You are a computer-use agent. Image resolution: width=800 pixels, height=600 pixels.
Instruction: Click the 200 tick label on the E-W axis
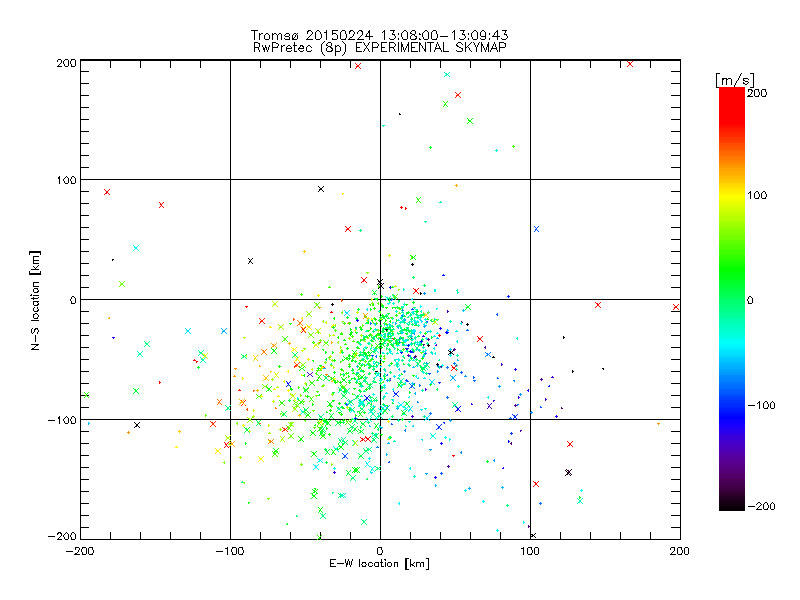point(680,551)
